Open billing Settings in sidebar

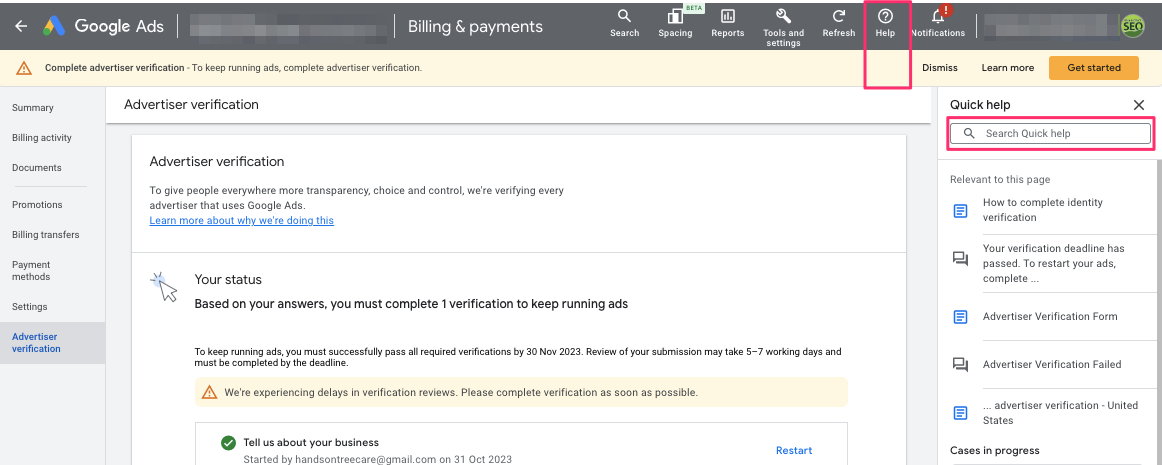pyautogui.click(x=30, y=307)
